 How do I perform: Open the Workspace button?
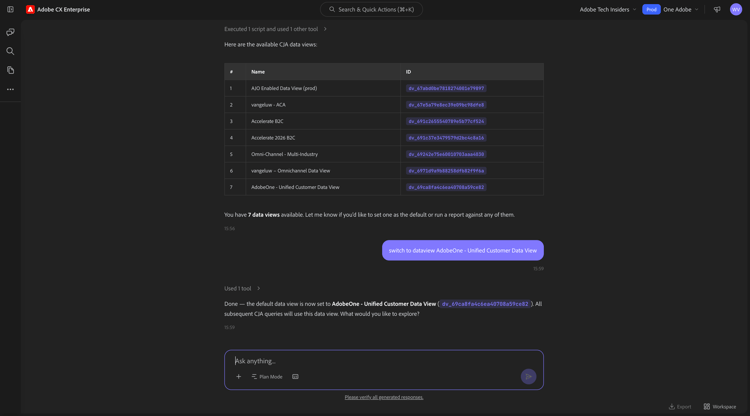click(x=720, y=406)
